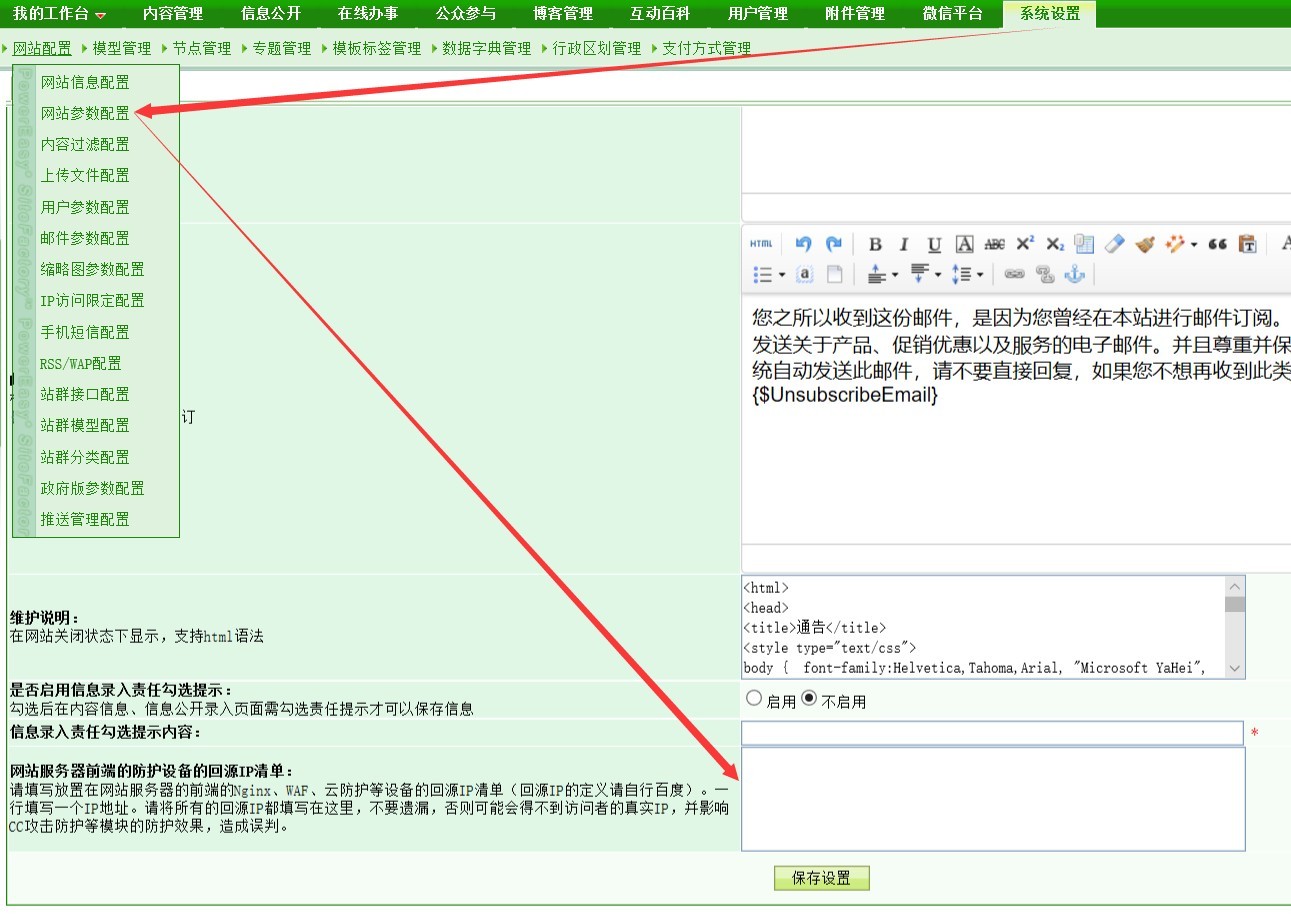This screenshot has height=918, width=1291.
Task: Choose 网站参数配置 from the dropdown menu
Action: (85, 114)
